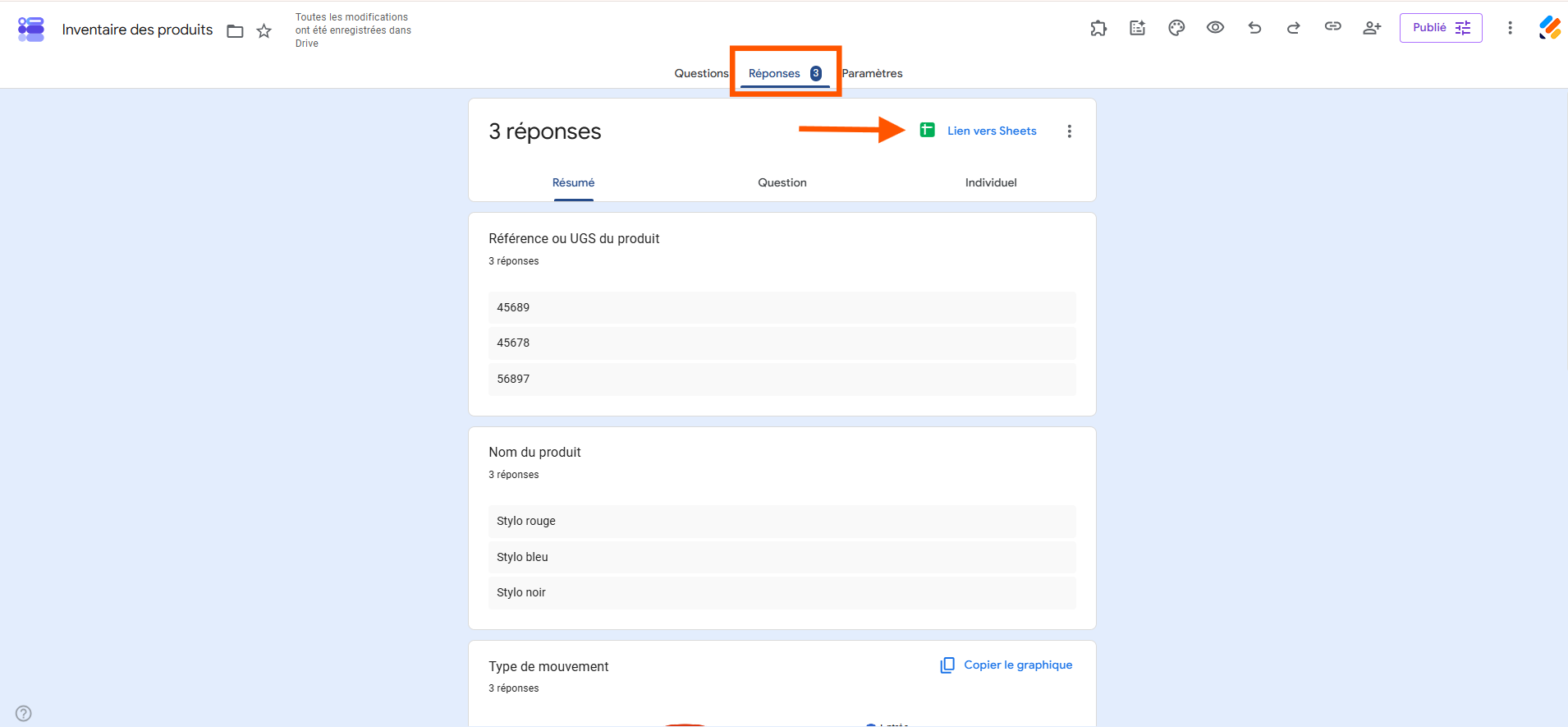Click the Nom du produit title
Image resolution: width=1568 pixels, height=727 pixels.
click(x=534, y=452)
